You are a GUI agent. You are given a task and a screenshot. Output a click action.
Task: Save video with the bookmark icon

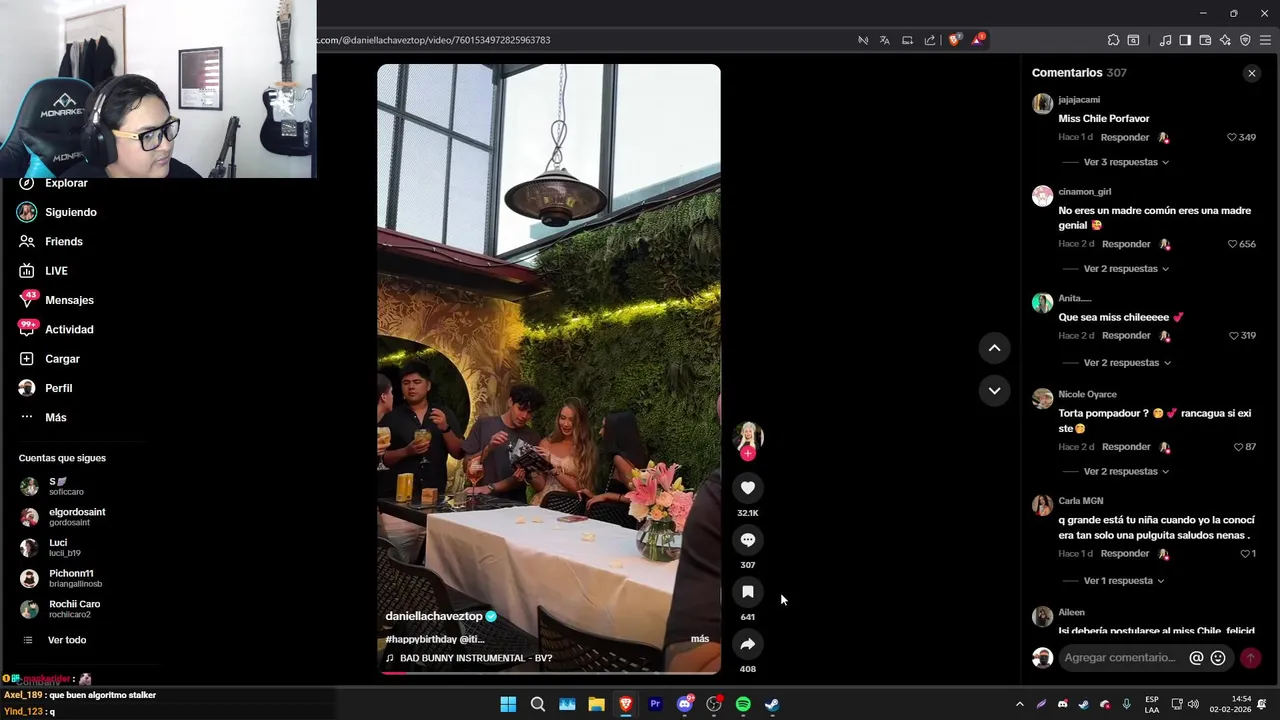pyautogui.click(x=747, y=592)
